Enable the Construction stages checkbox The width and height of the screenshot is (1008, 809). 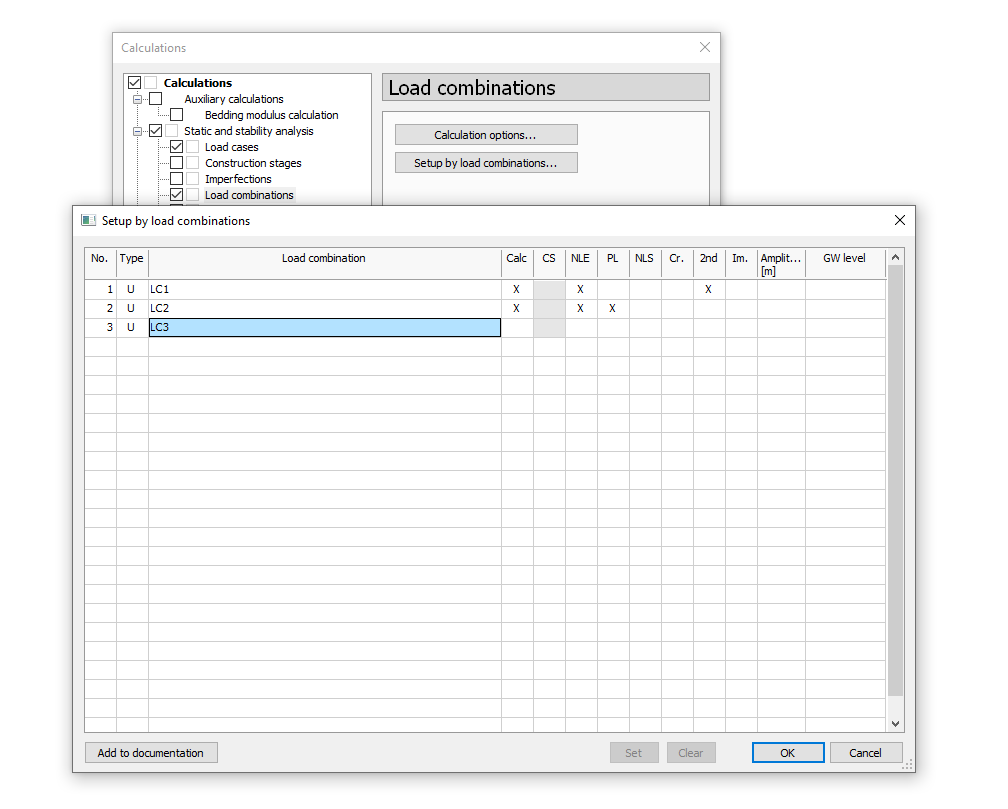pyautogui.click(x=177, y=163)
